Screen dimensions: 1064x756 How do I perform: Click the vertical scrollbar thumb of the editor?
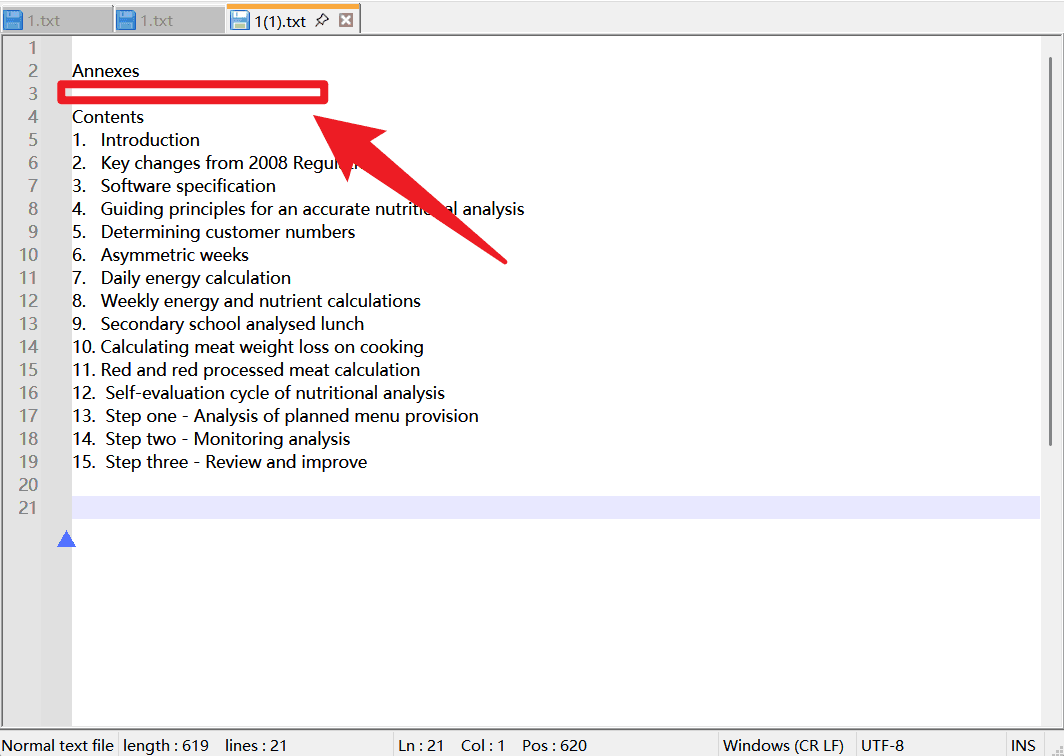1050,251
